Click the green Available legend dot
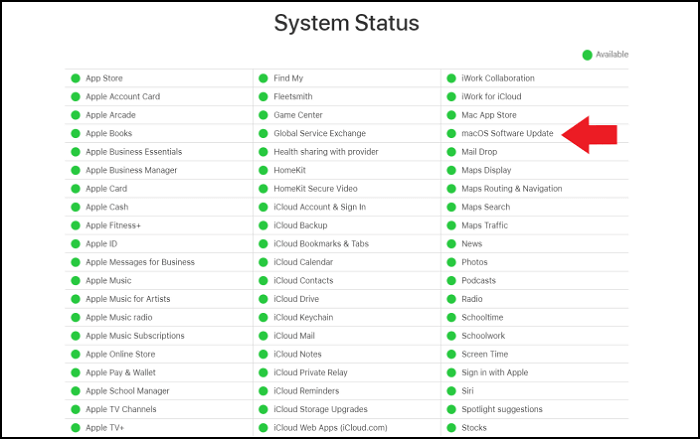Viewport: 700px width, 439px height. (x=587, y=54)
